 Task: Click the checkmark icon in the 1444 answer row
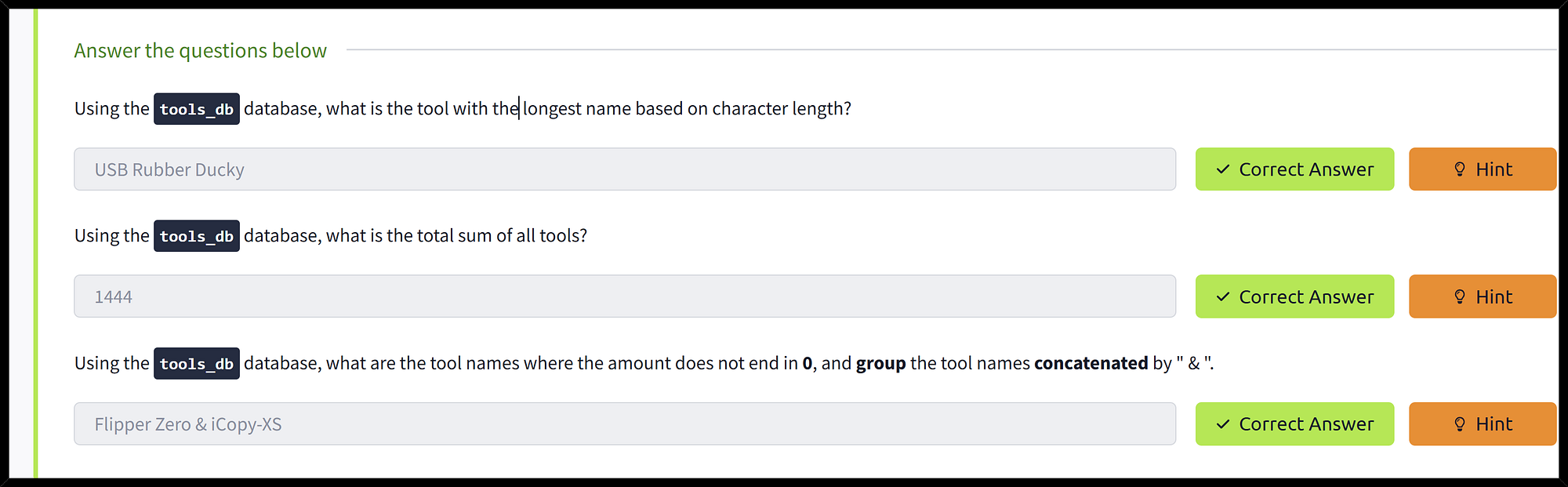point(1223,297)
